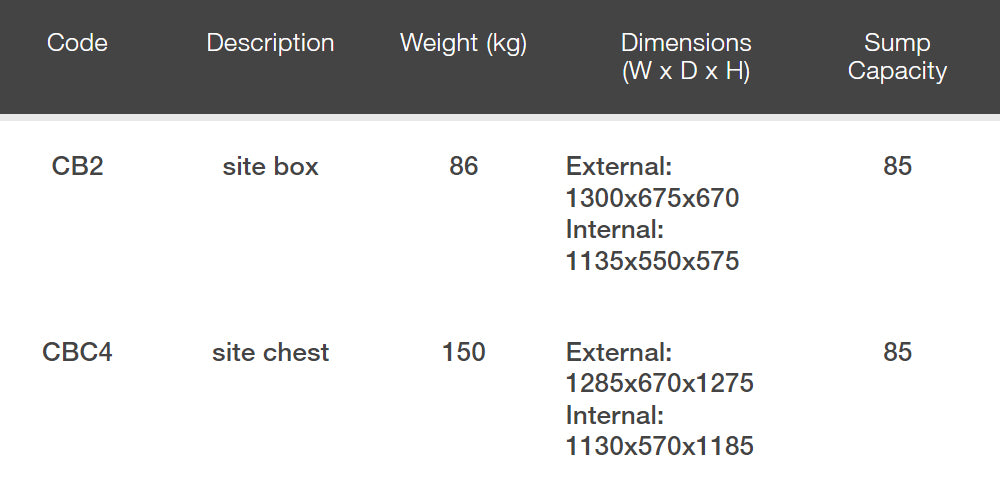Screen dimensions: 1000x488
Task: Select the site chest description cell
Action: coord(270,352)
